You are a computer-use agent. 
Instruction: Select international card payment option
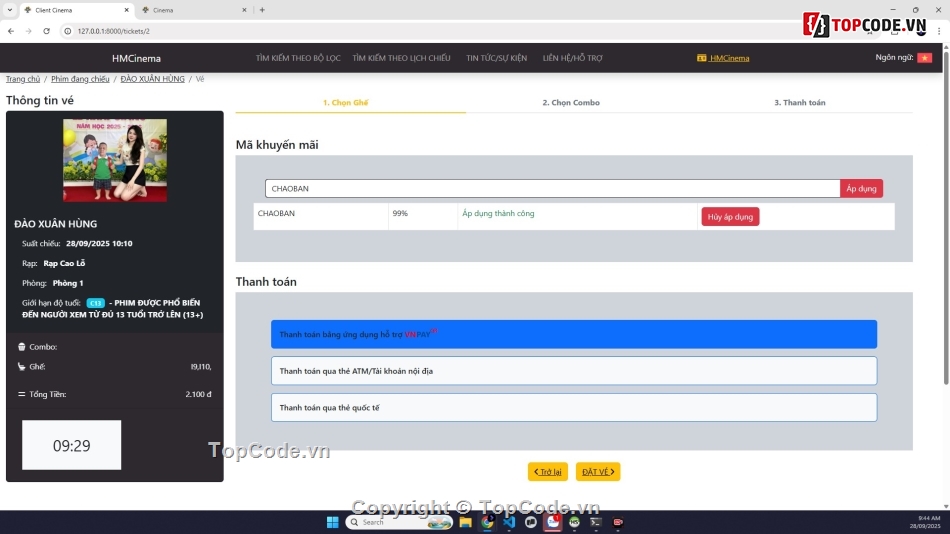click(573, 407)
